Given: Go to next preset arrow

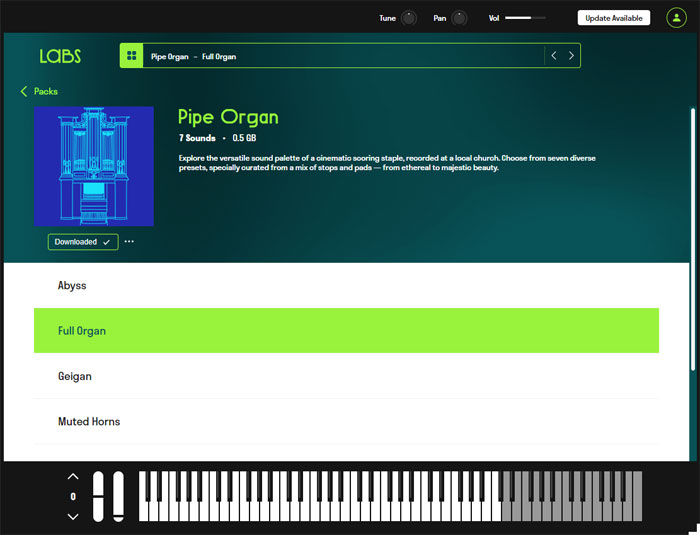Looking at the screenshot, I should pyautogui.click(x=571, y=55).
